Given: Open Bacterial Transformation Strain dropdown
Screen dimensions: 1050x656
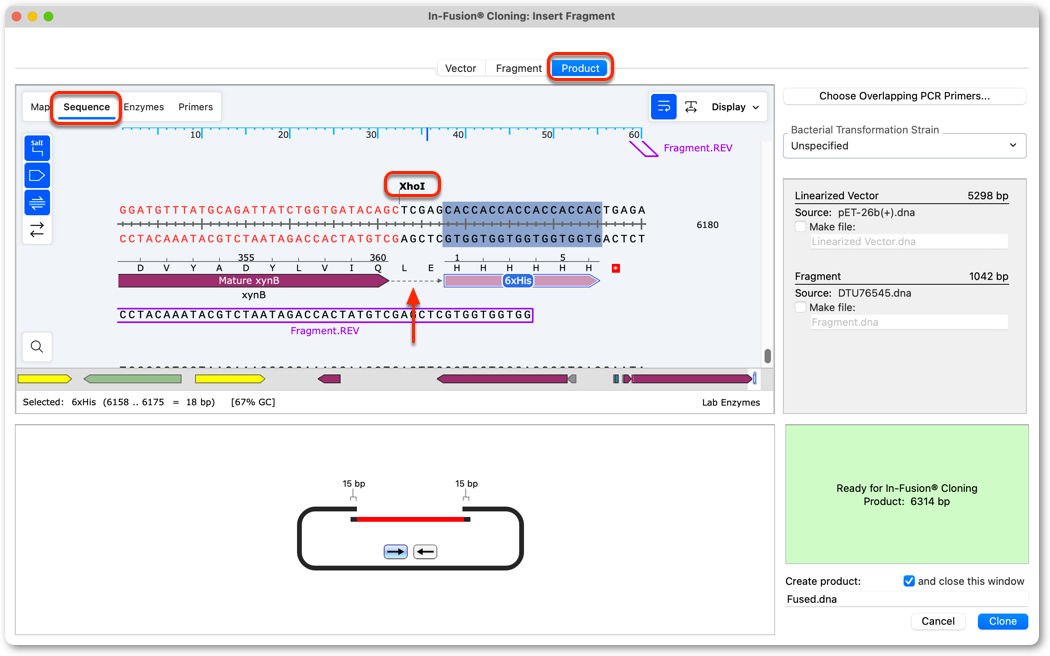Looking at the screenshot, I should 904,146.
